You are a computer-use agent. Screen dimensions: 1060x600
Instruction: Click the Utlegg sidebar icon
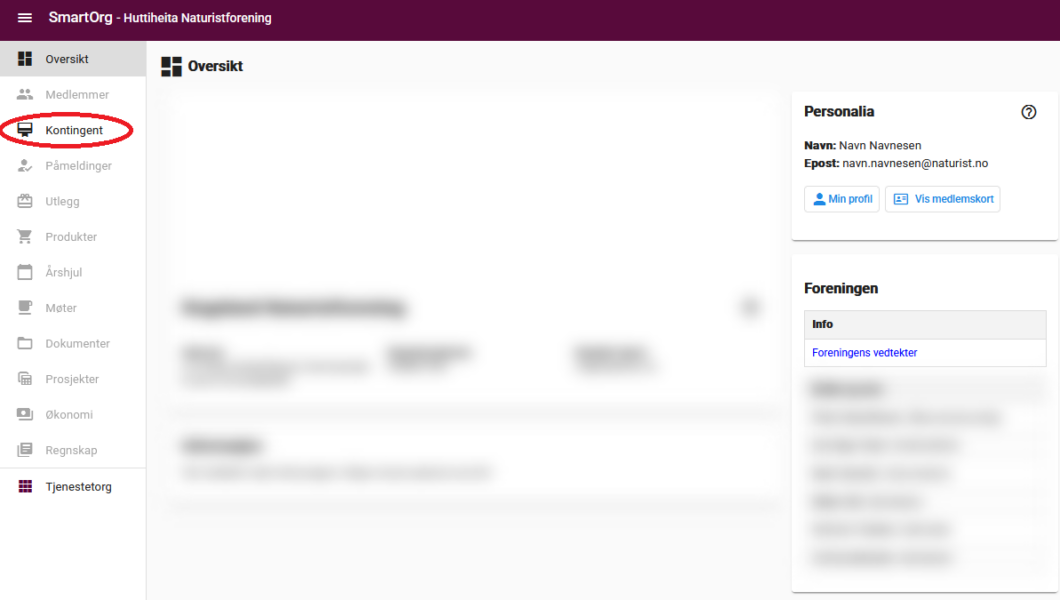point(25,201)
